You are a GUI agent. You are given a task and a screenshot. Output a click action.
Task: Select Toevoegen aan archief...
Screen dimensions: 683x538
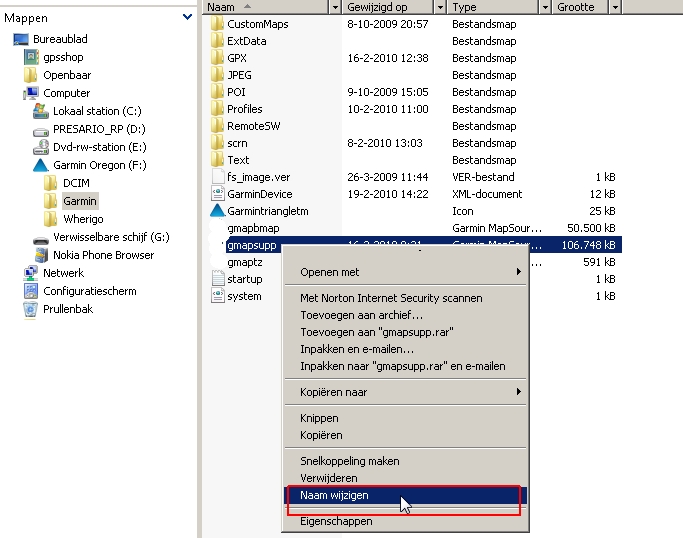point(405,315)
